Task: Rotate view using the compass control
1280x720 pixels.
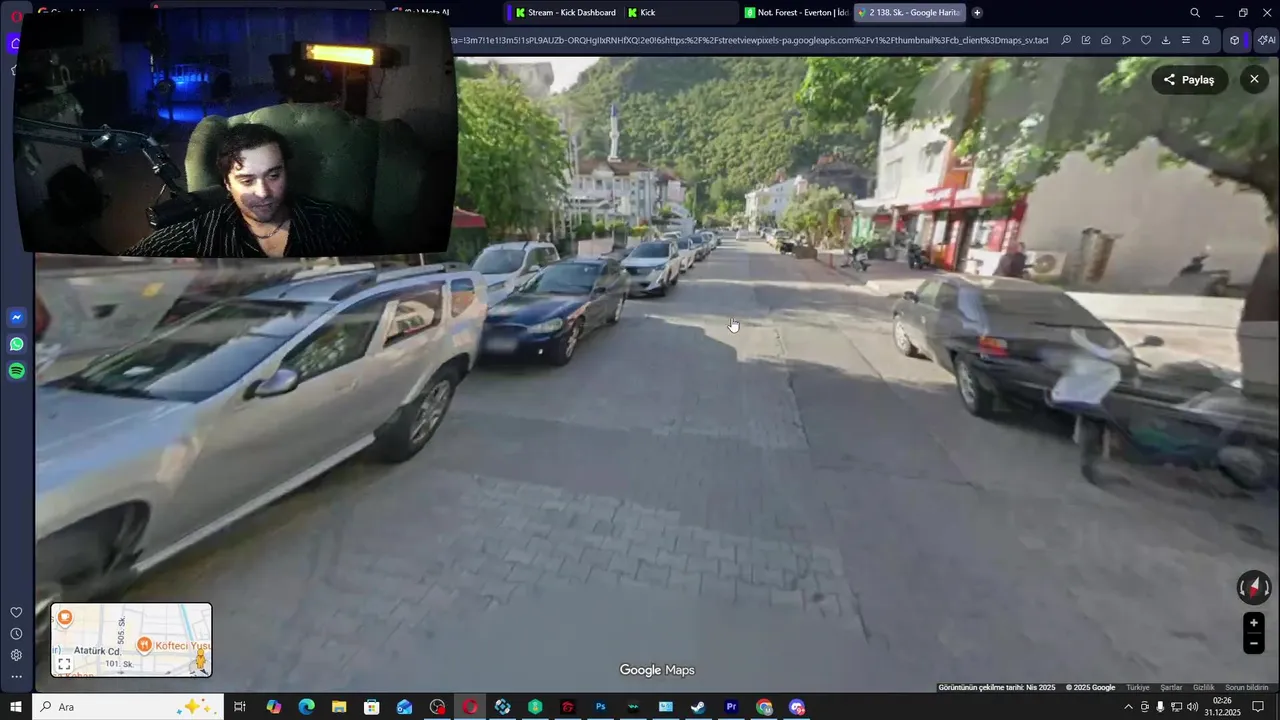Action: coord(1253,587)
